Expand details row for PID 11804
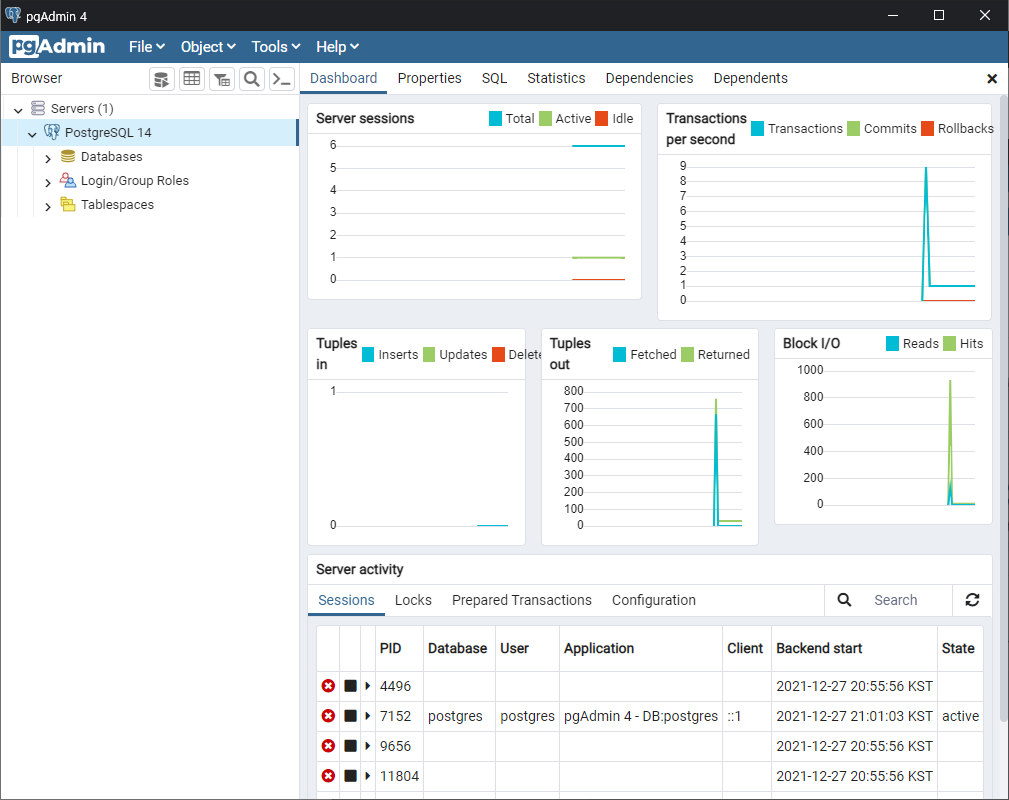The width and height of the screenshot is (1009, 800). [368, 776]
